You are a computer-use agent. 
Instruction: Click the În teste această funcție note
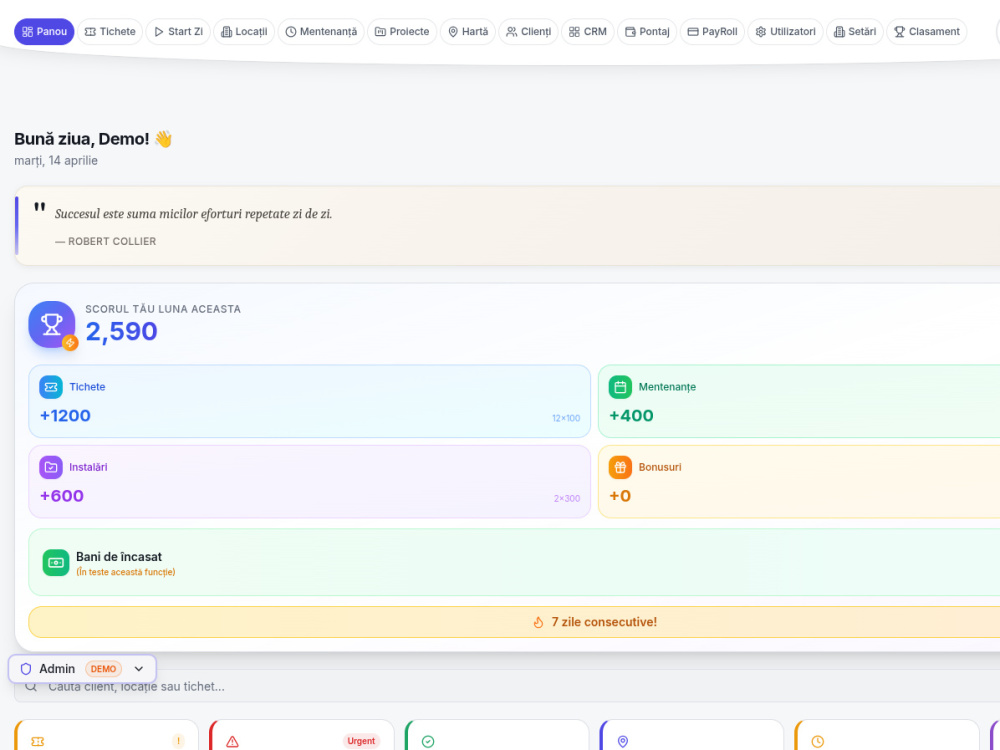coord(126,572)
